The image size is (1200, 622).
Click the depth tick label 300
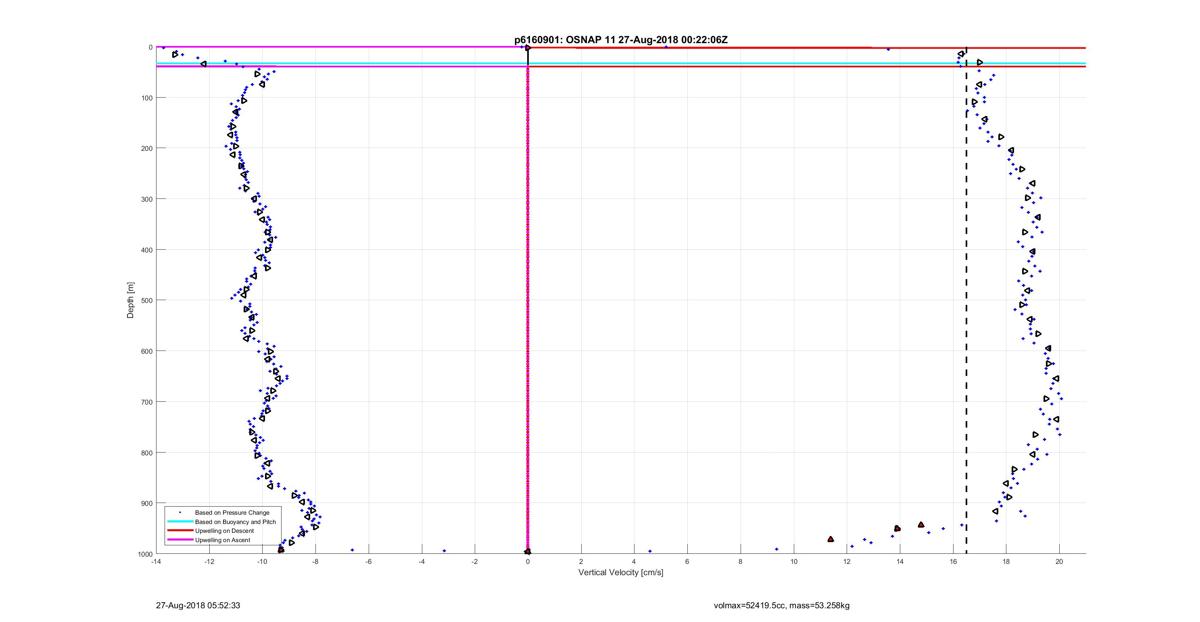[x=146, y=199]
